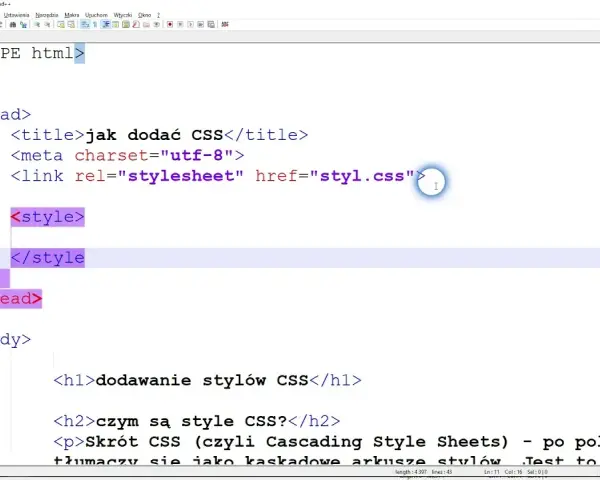Open the Makra menu
The height and width of the screenshot is (480, 600).
tap(72, 15)
